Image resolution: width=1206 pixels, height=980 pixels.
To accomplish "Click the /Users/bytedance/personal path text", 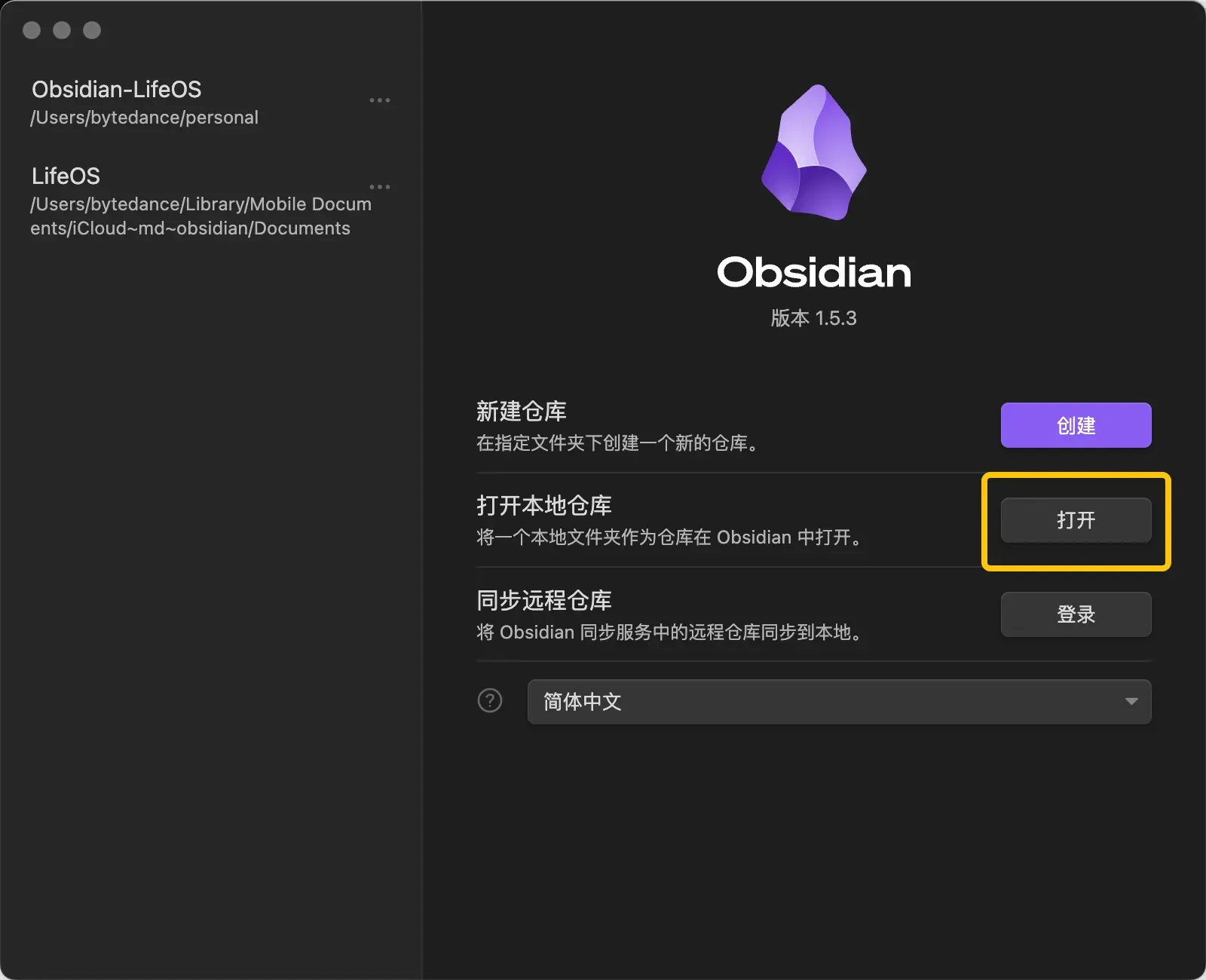I will tap(145, 118).
